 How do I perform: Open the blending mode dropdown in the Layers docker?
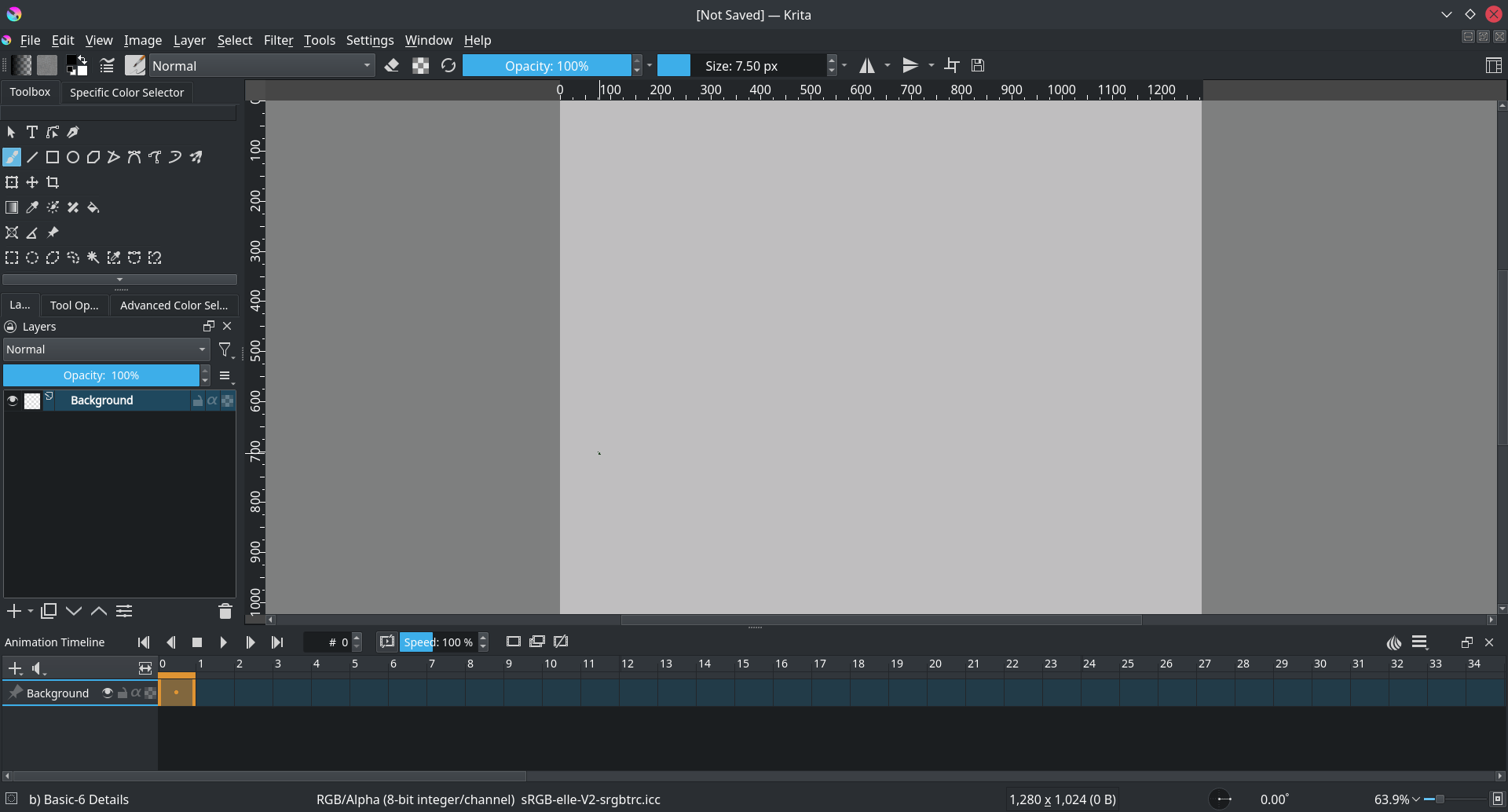click(106, 349)
